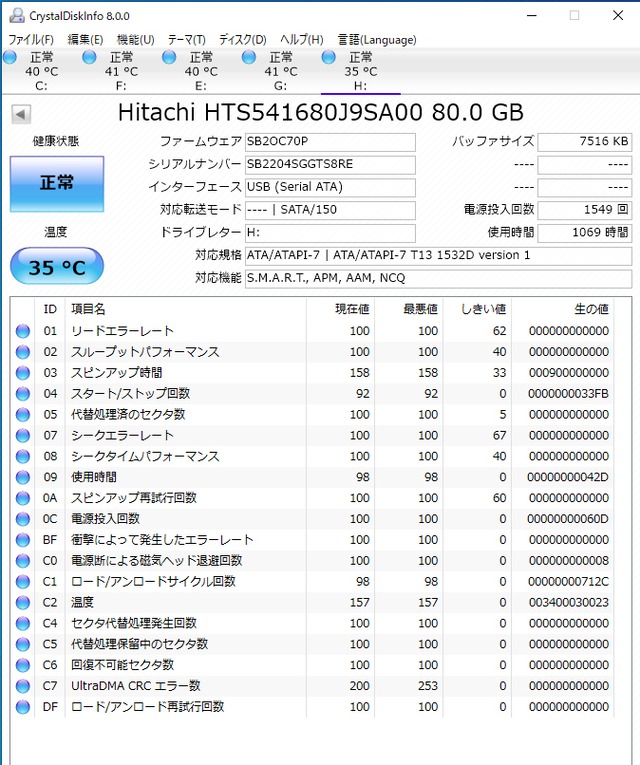Click the status orb for attribute 0A スピンアップ再試行回数
The height and width of the screenshot is (765, 640).
tap(22, 498)
